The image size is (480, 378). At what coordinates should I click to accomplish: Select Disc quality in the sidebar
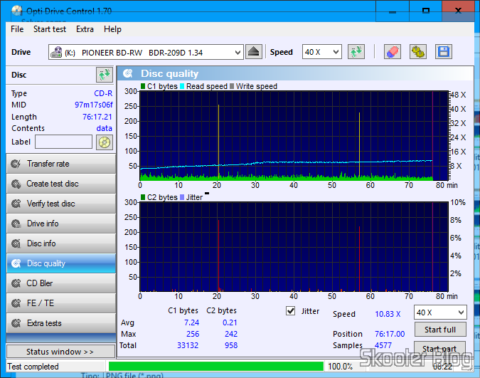pos(61,263)
